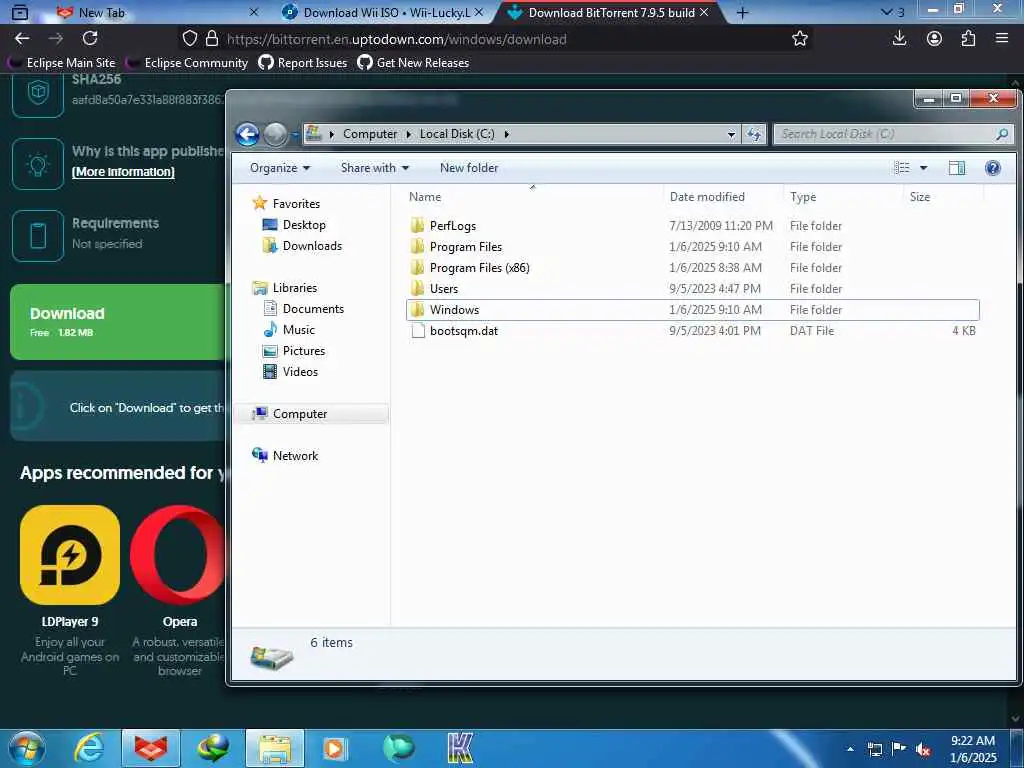
Task: Open the Documents library
Action: (313, 309)
